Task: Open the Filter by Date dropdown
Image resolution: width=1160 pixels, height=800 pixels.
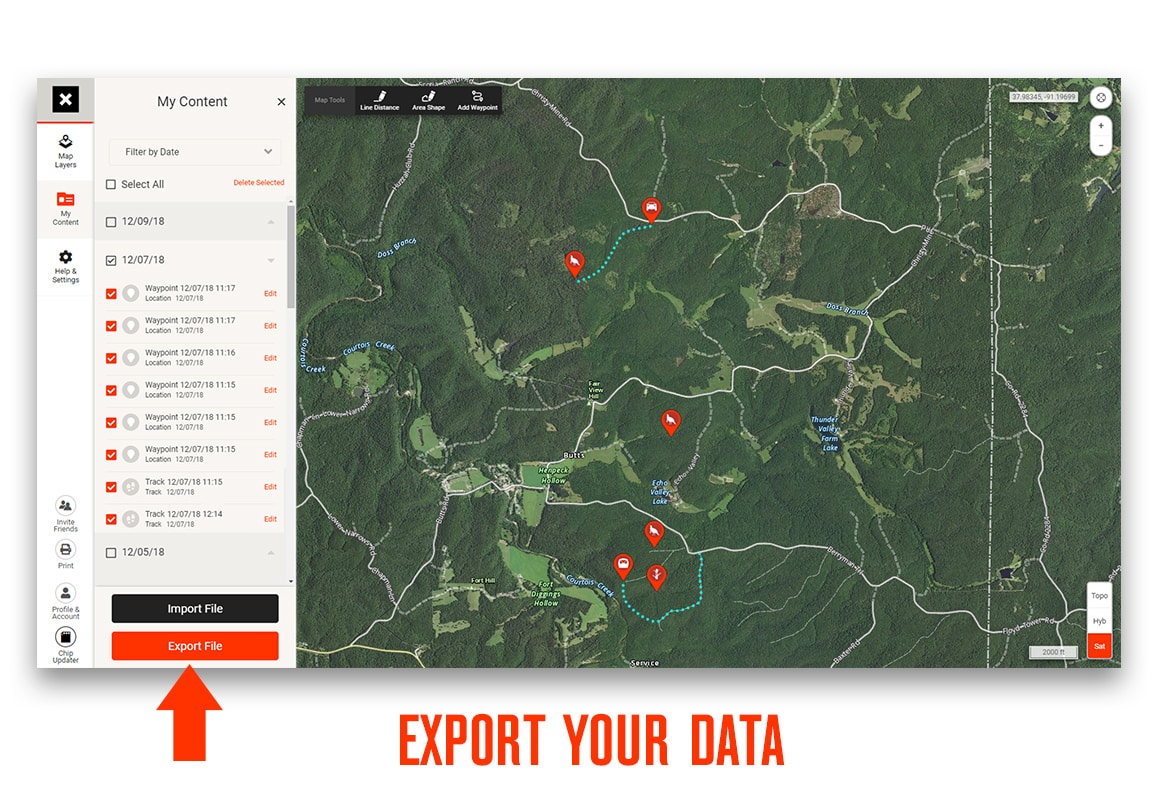Action: pos(195,152)
